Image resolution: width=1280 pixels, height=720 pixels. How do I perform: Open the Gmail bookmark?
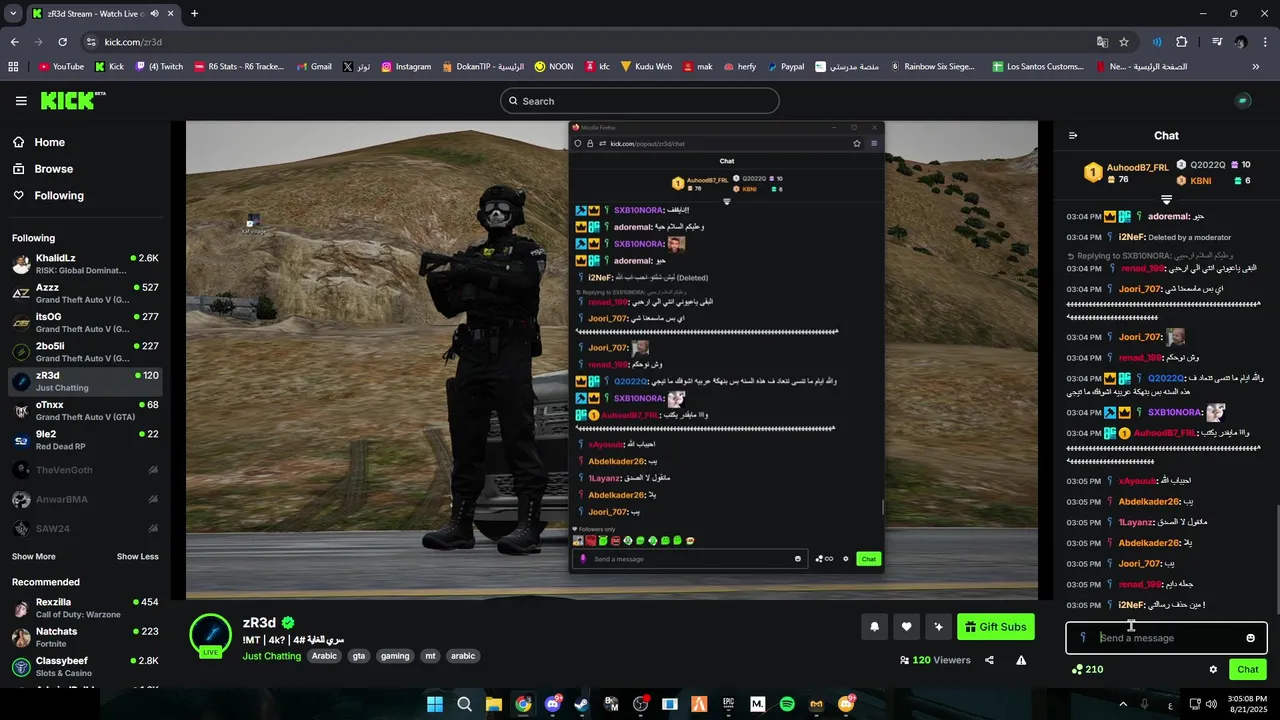click(314, 67)
